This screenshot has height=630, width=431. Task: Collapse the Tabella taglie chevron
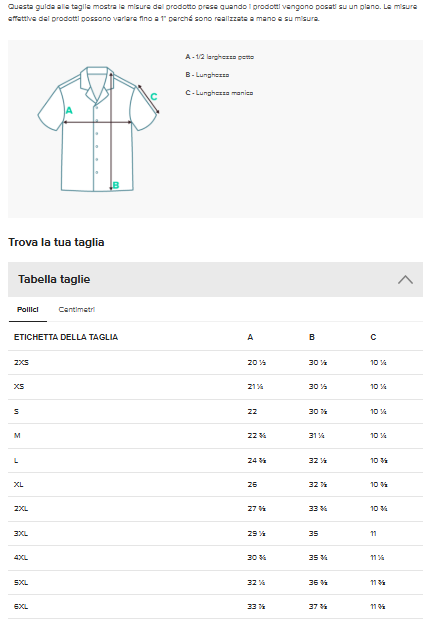[405, 279]
